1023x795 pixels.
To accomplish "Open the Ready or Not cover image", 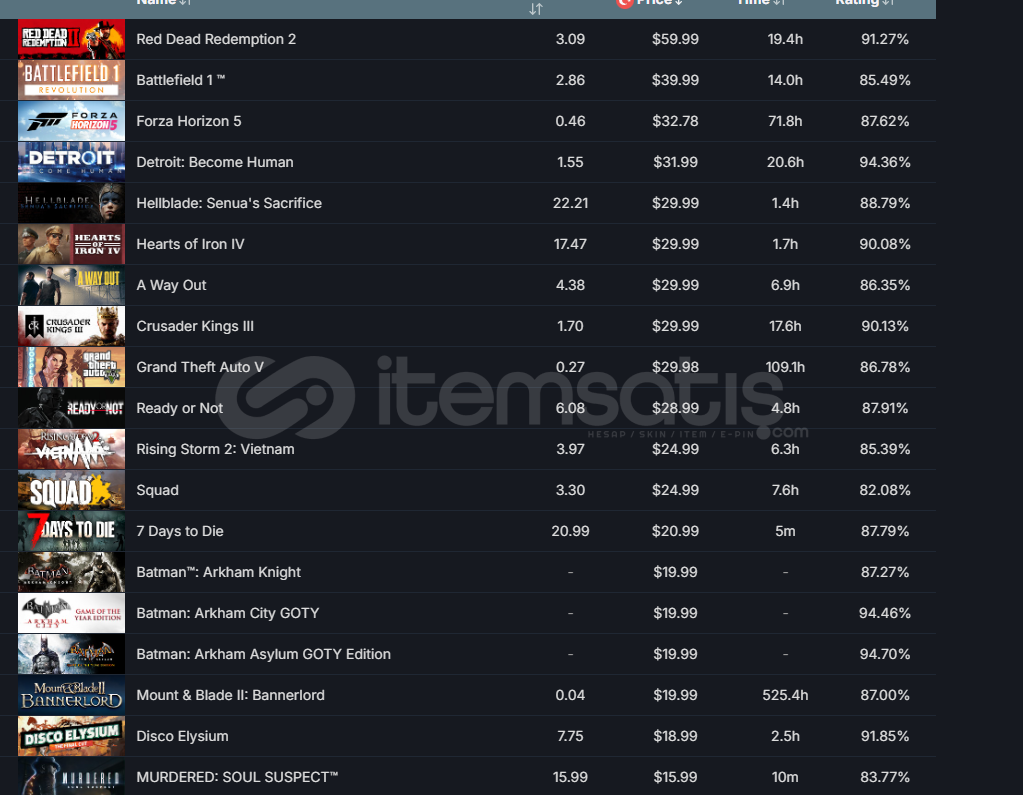I will 71,408.
